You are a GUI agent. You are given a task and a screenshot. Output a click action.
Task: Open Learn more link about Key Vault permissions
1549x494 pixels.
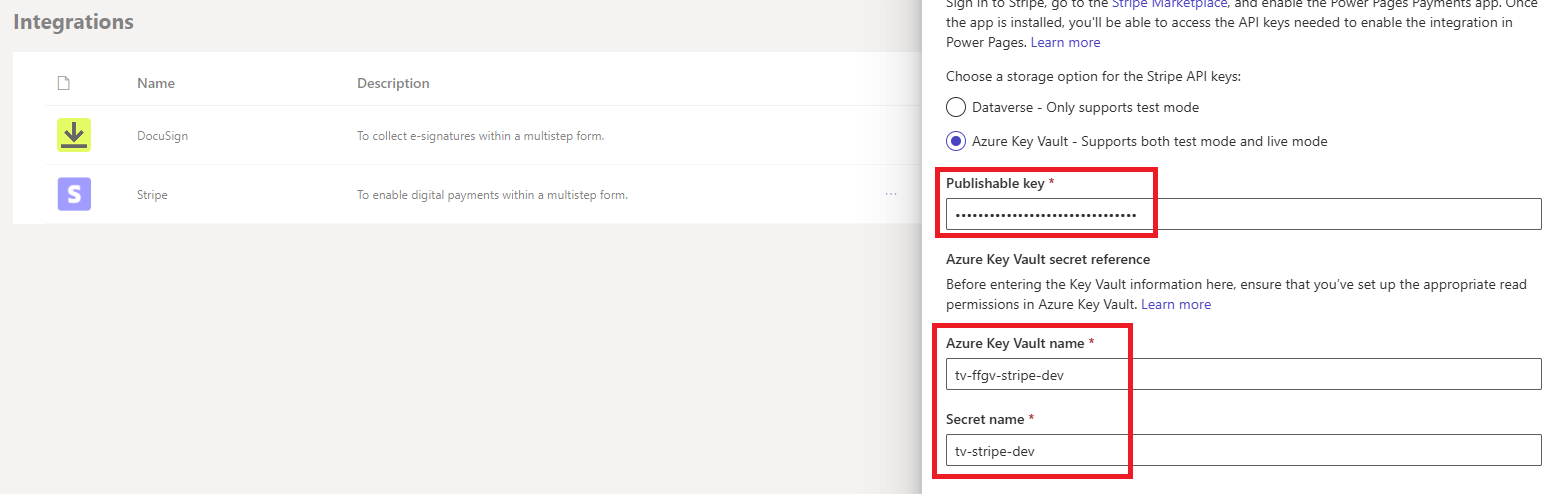point(1176,304)
